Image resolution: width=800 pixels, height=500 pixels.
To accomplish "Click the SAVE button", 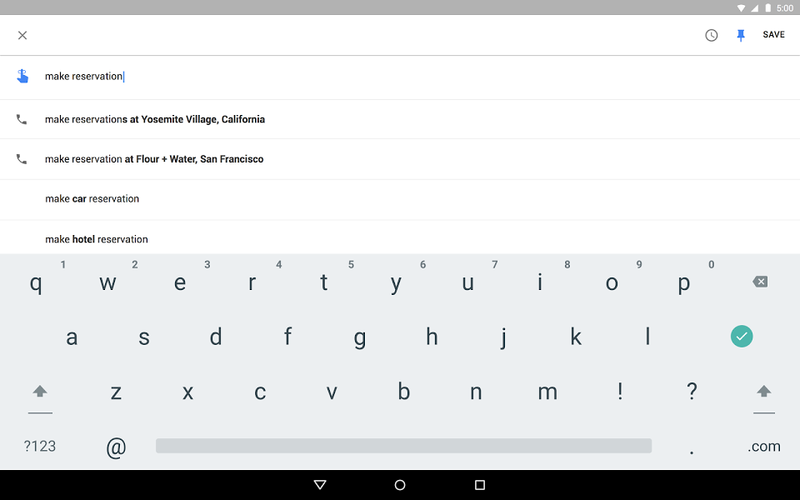I will (x=773, y=35).
